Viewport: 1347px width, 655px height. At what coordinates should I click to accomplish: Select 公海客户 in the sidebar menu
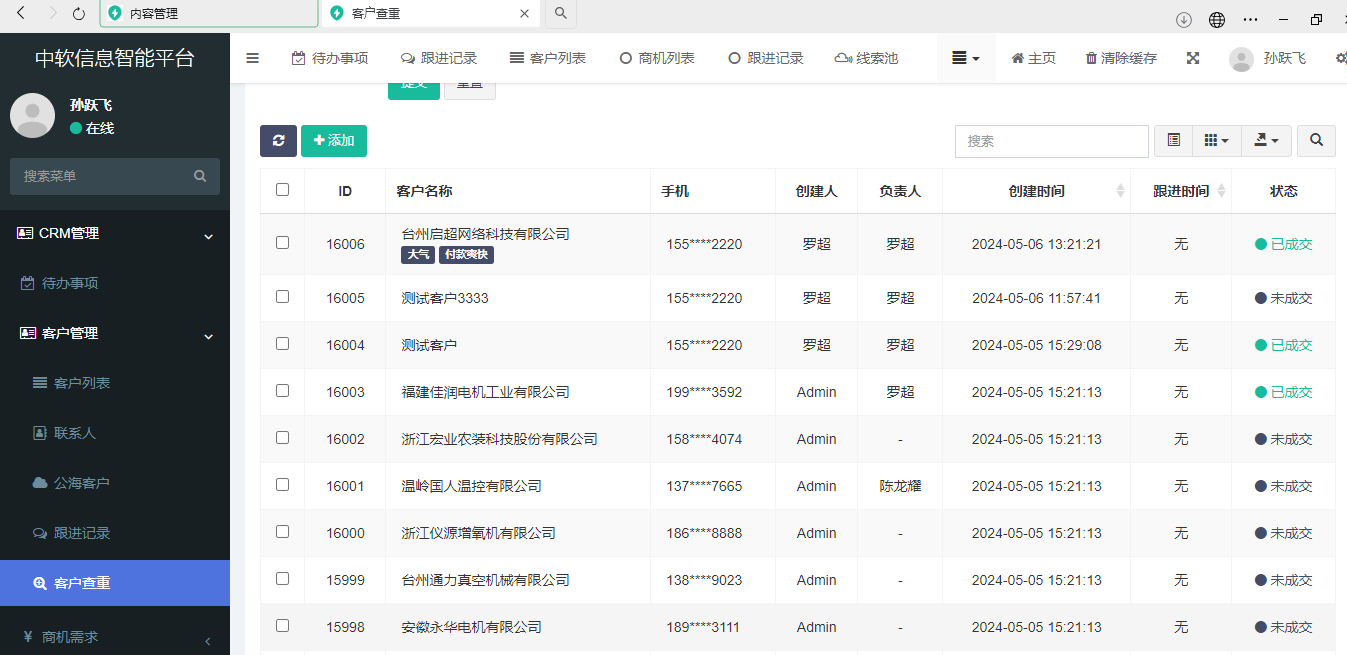tap(81, 483)
